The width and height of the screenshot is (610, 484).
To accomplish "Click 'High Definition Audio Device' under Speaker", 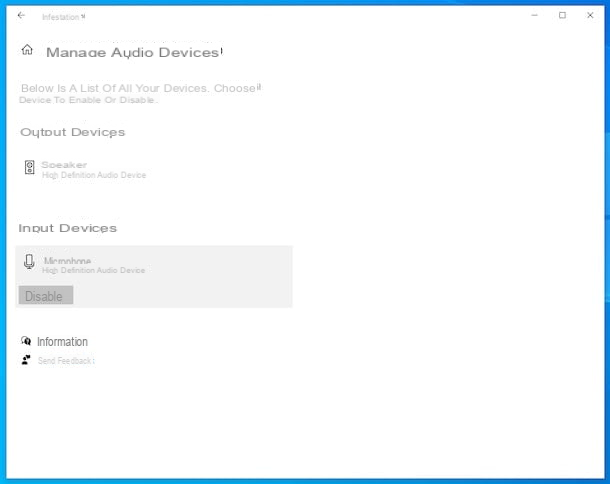I will [x=94, y=175].
